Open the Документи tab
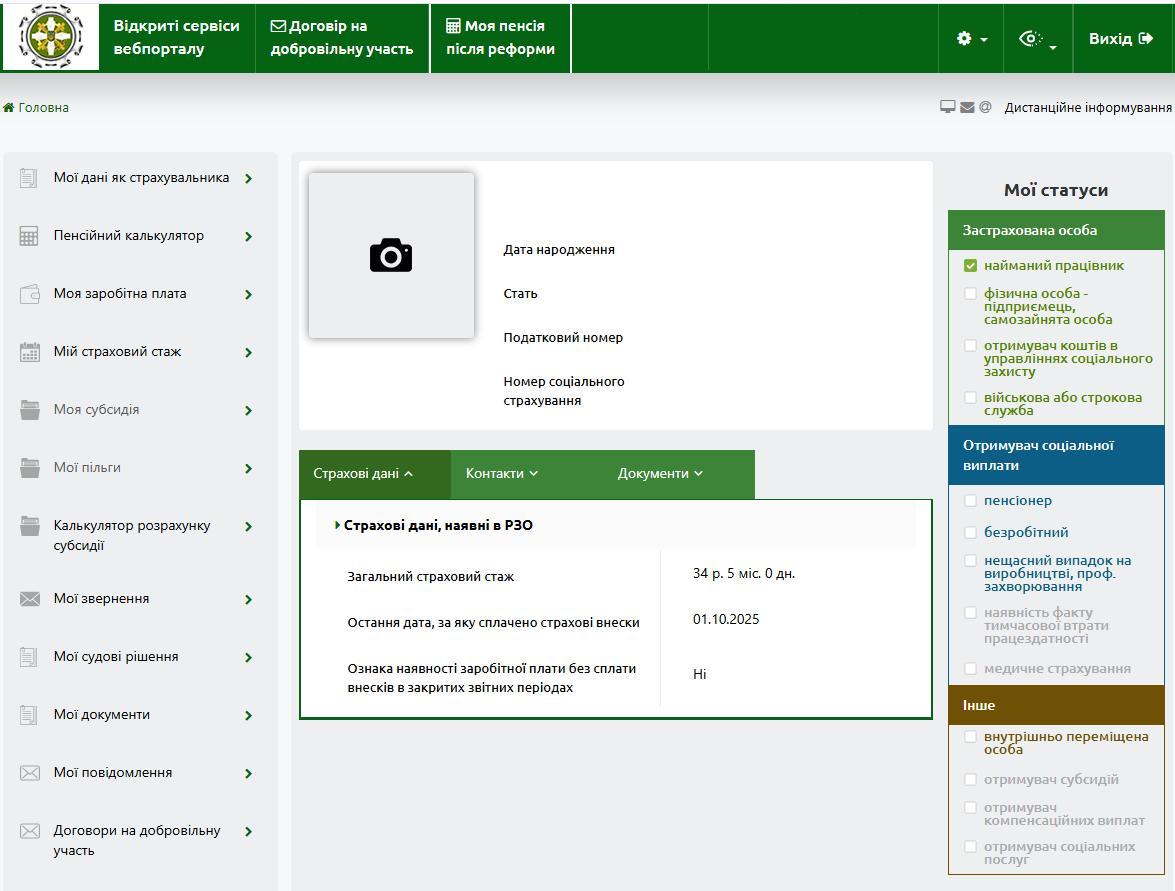 (659, 474)
